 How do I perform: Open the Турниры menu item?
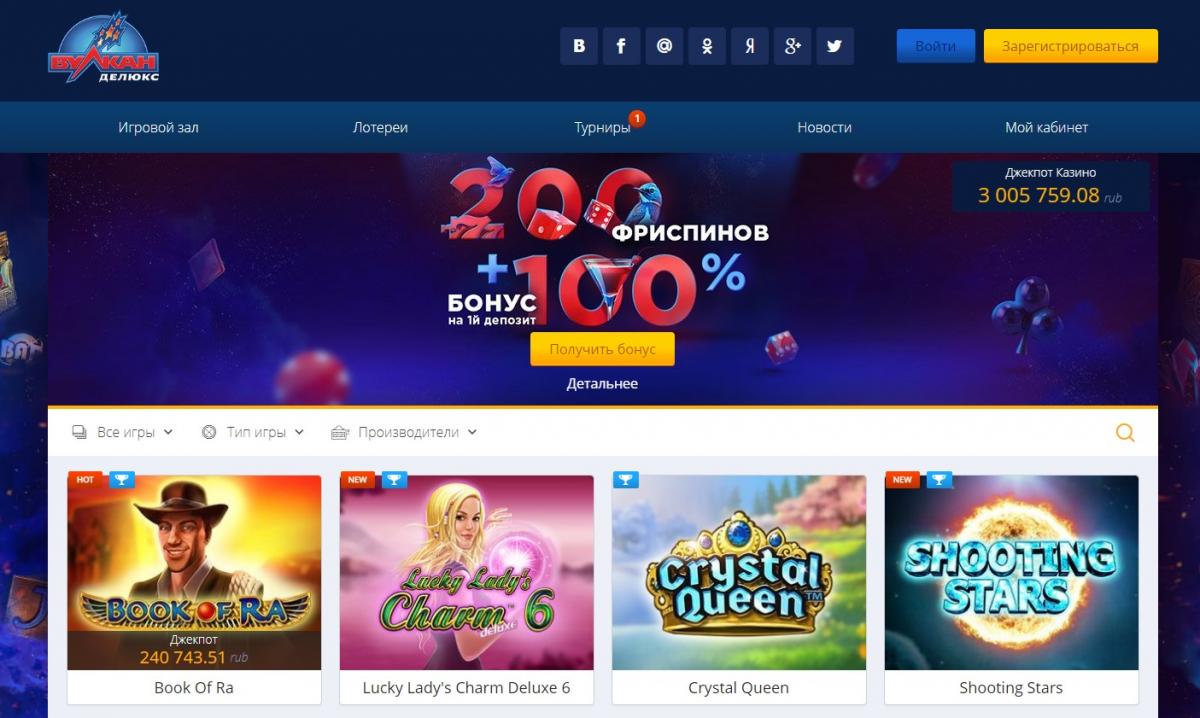(602, 127)
